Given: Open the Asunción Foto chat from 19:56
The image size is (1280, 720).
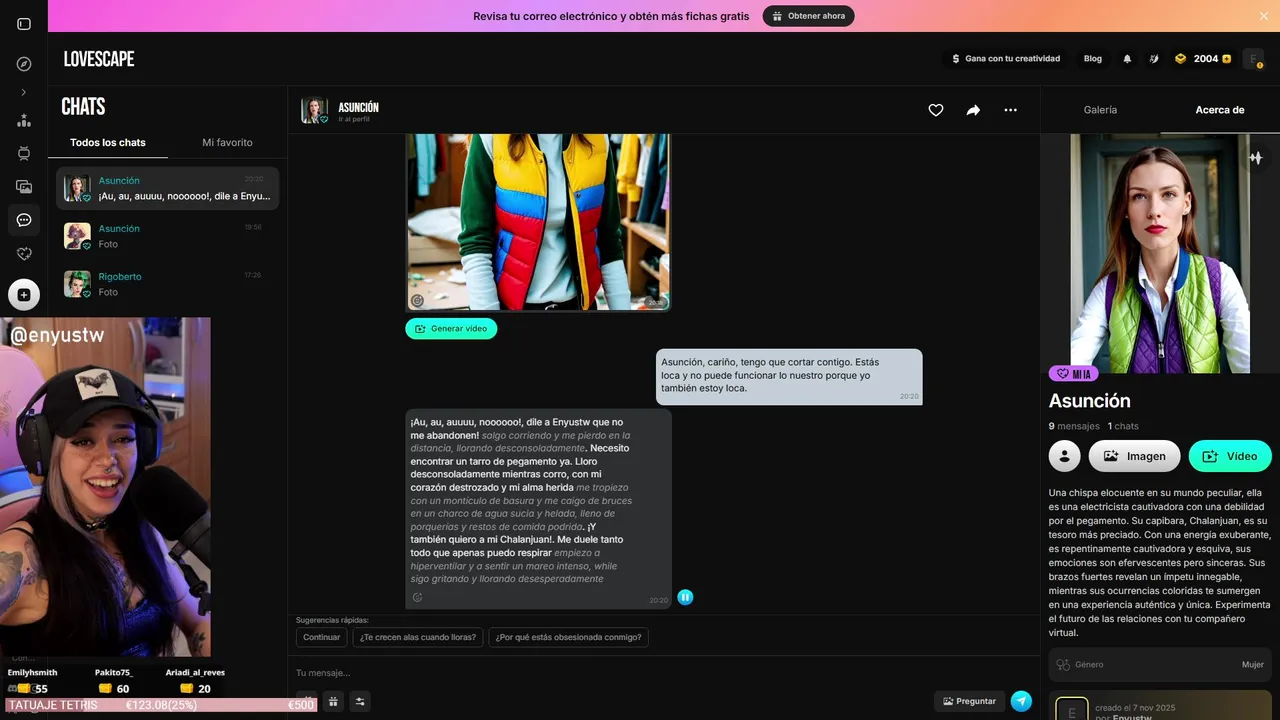Looking at the screenshot, I should click(x=167, y=236).
